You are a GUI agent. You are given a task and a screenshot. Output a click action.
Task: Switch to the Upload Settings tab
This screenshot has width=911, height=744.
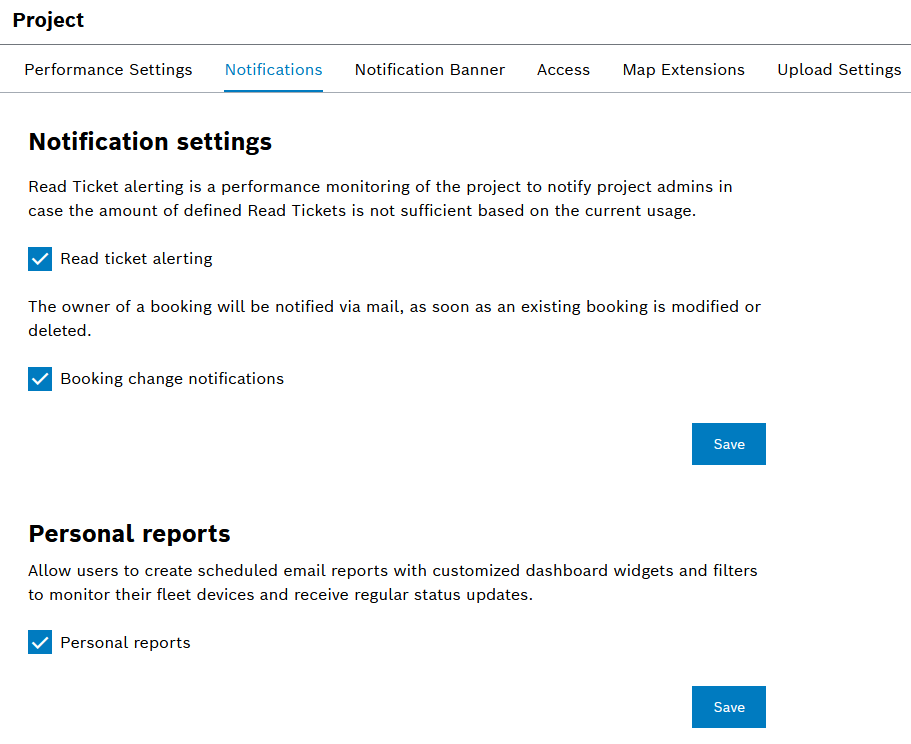[x=839, y=70]
